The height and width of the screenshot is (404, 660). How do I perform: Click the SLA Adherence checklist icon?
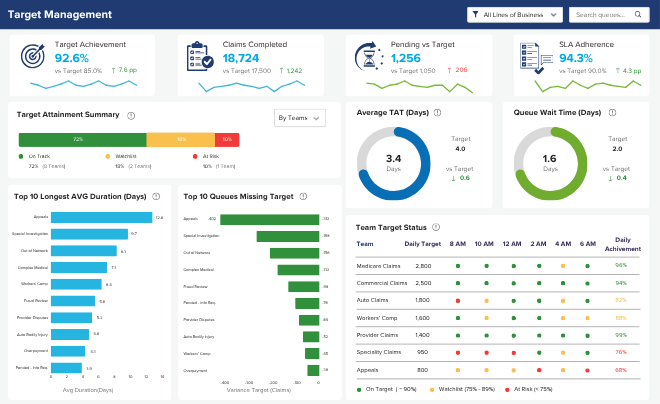(536, 58)
